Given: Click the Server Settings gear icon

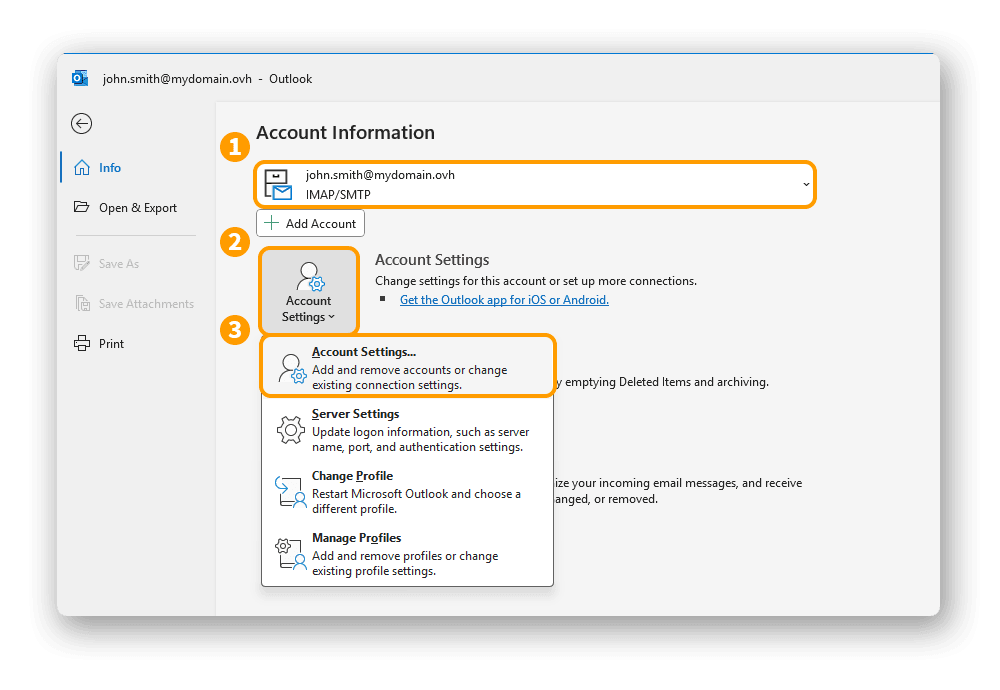Looking at the screenshot, I should (291, 430).
